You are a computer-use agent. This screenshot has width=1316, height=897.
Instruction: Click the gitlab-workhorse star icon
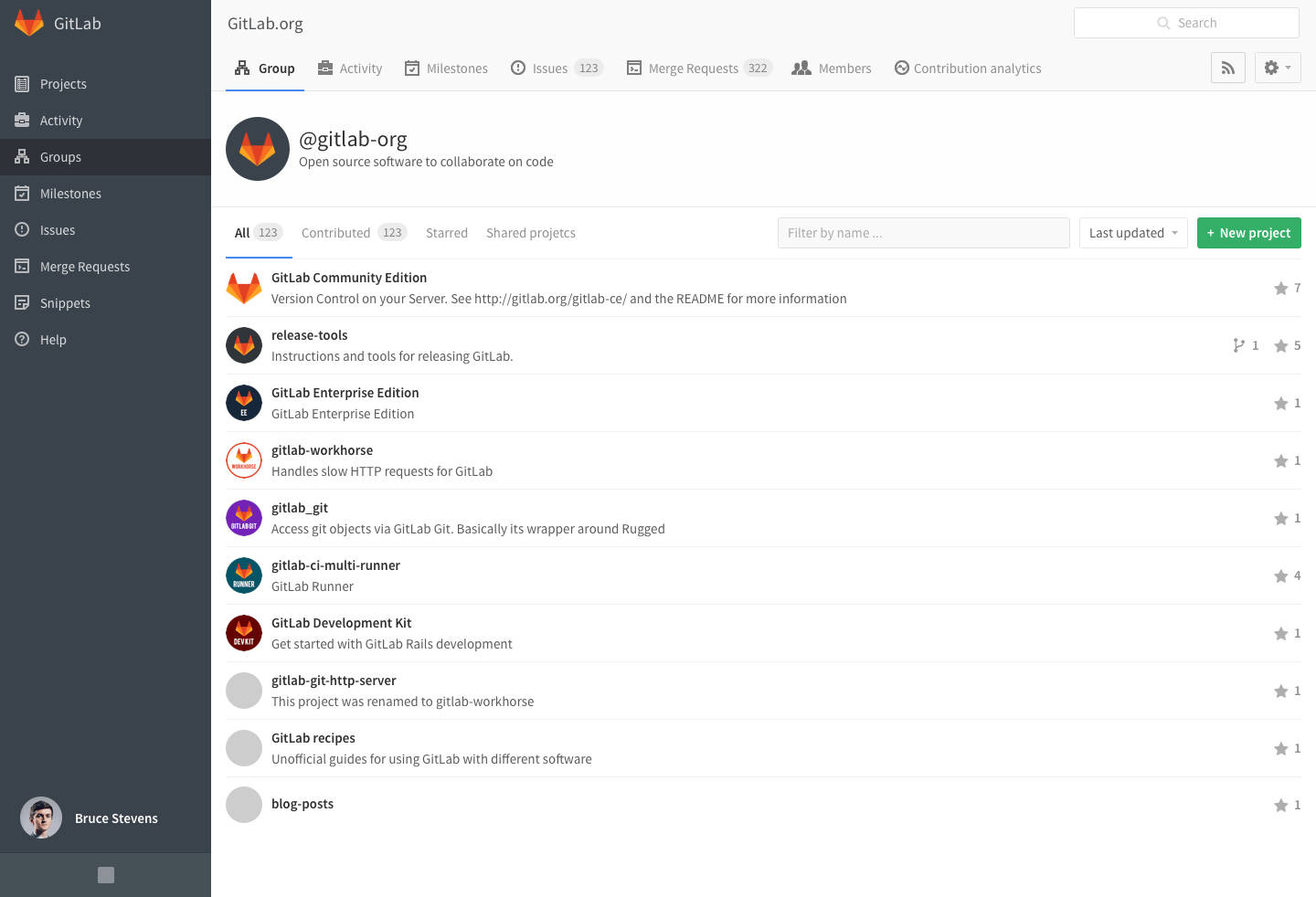1281,461
